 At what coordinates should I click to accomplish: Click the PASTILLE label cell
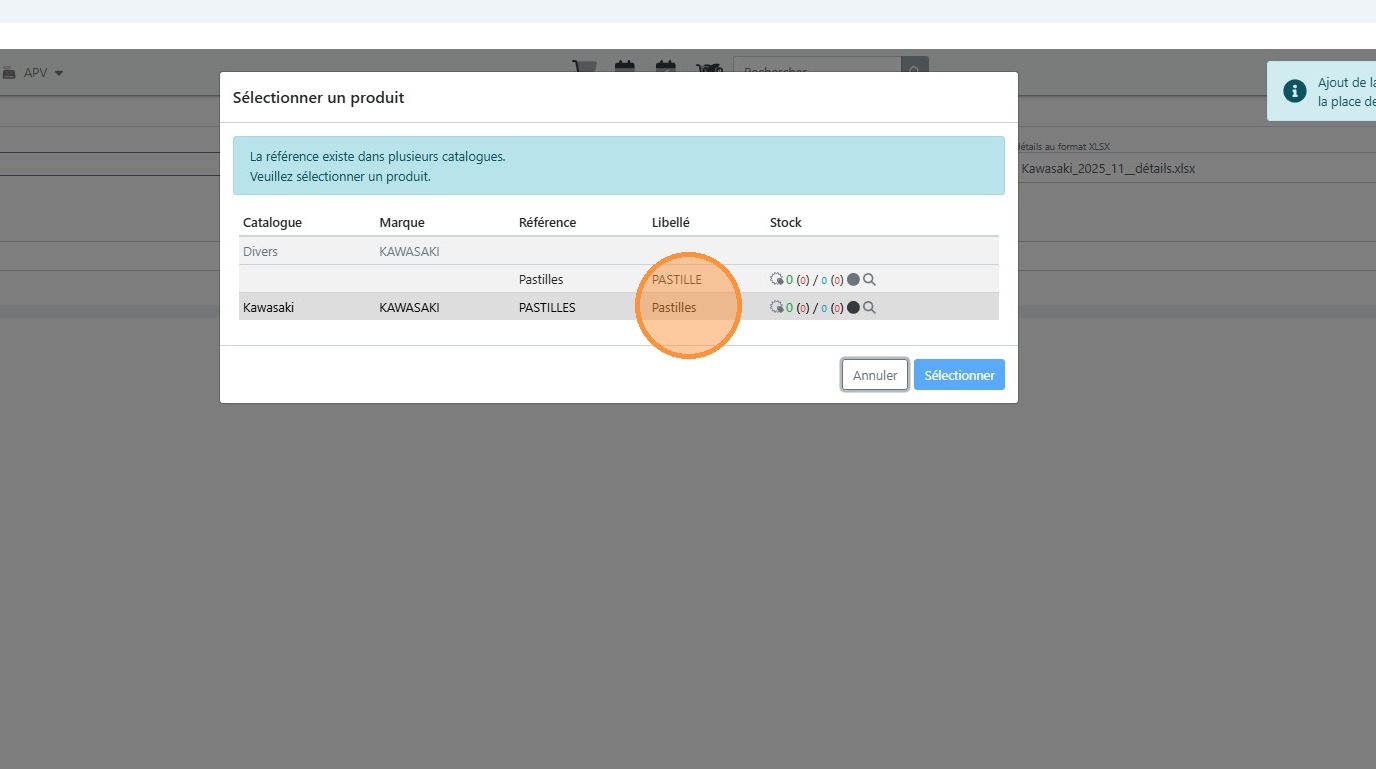coord(677,280)
